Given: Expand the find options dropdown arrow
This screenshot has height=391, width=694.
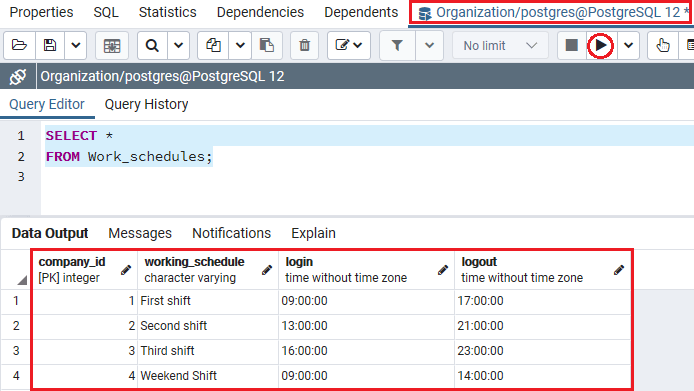Looking at the screenshot, I should pyautogui.click(x=178, y=45).
